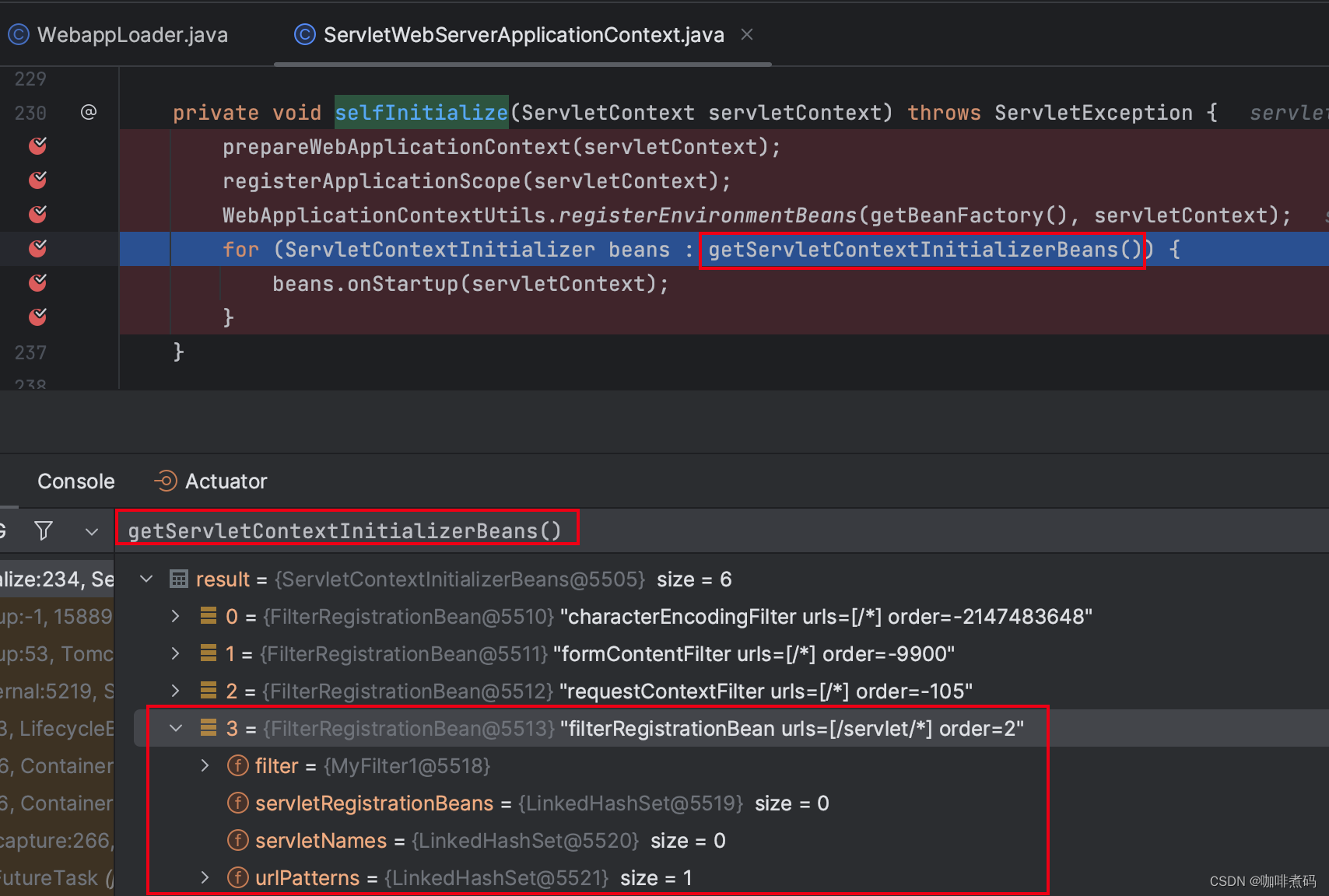This screenshot has width=1329, height=896.
Task: Click the list icon of element 0
Action: coord(208,616)
